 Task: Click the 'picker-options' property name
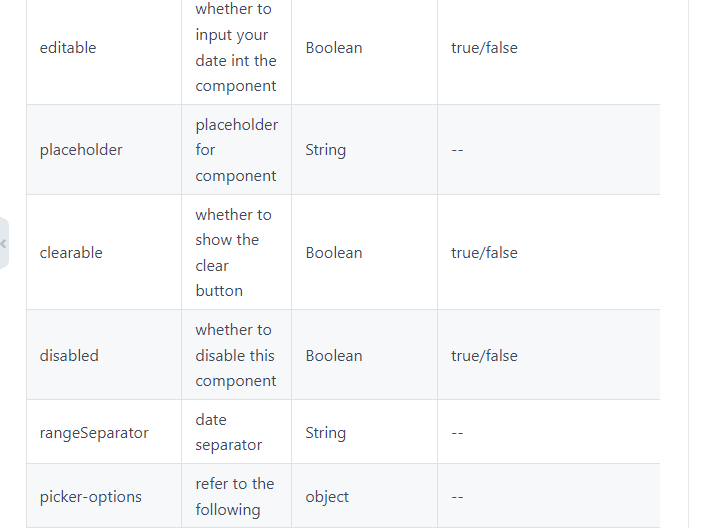coord(91,497)
